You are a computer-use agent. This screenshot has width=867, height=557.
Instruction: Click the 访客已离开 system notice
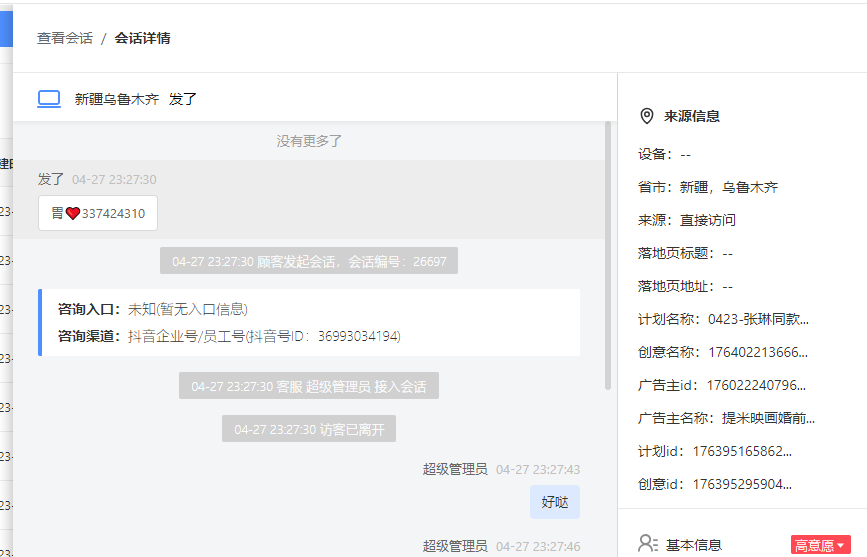(309, 429)
